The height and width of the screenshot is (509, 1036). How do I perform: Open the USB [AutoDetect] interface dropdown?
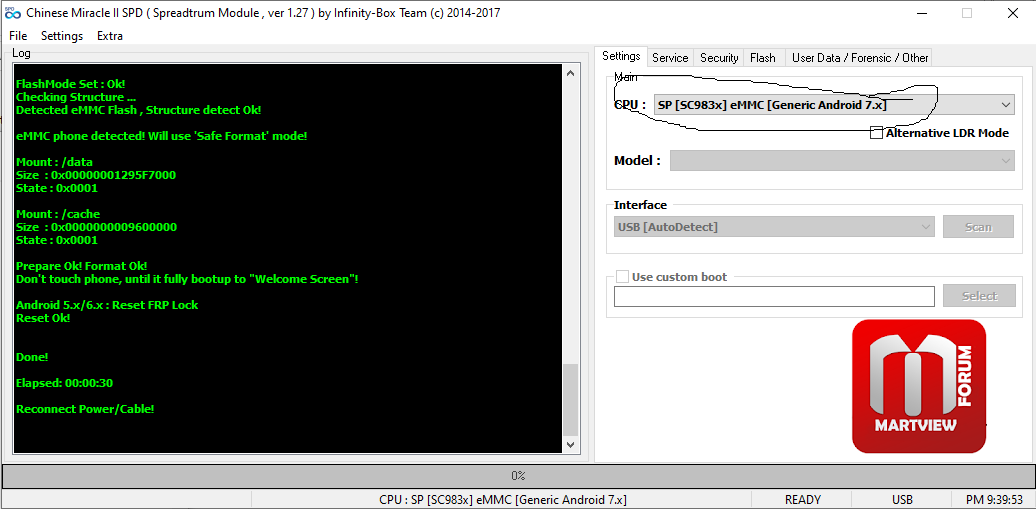(774, 227)
